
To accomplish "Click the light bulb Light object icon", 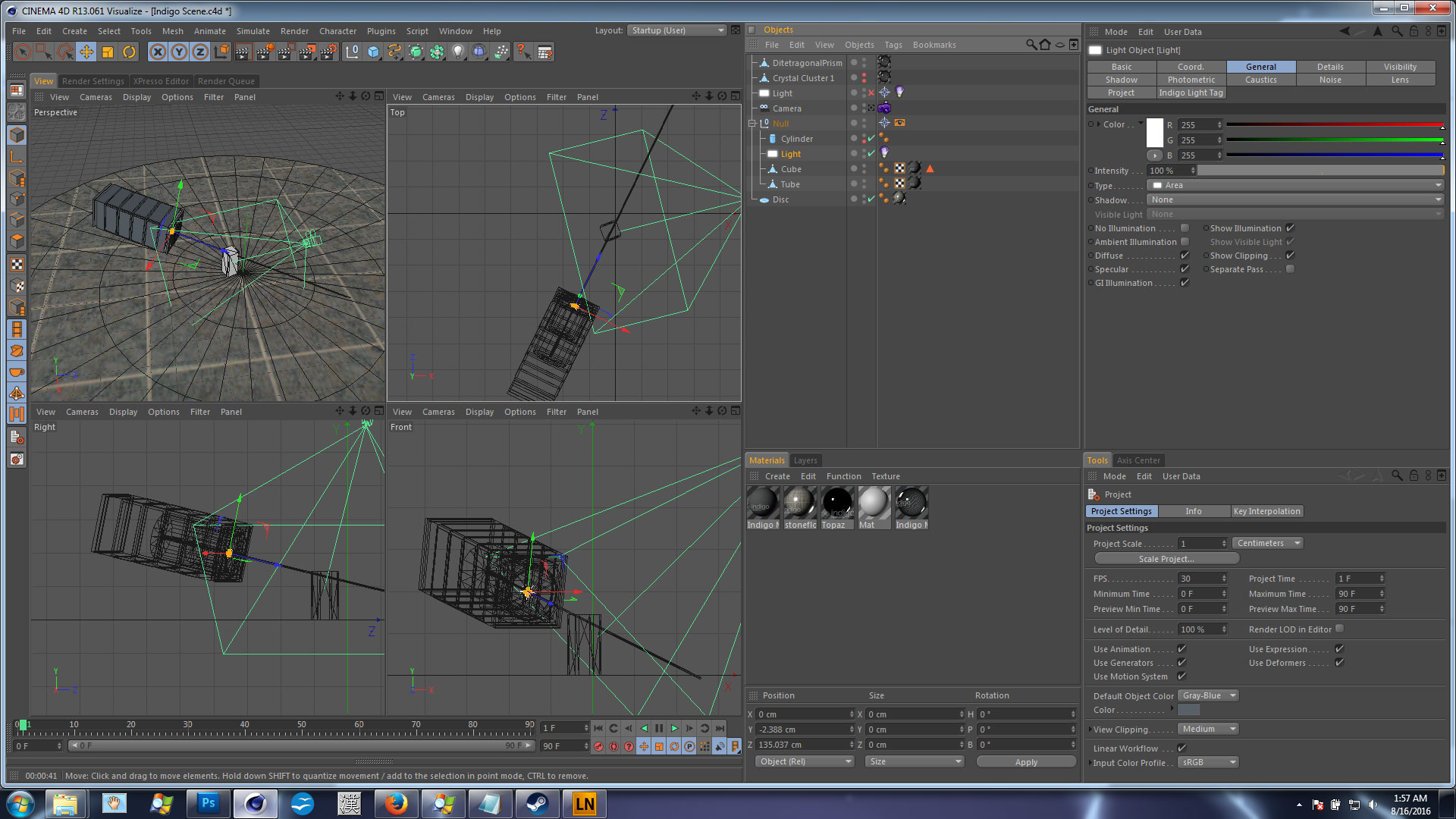I will click(x=458, y=52).
